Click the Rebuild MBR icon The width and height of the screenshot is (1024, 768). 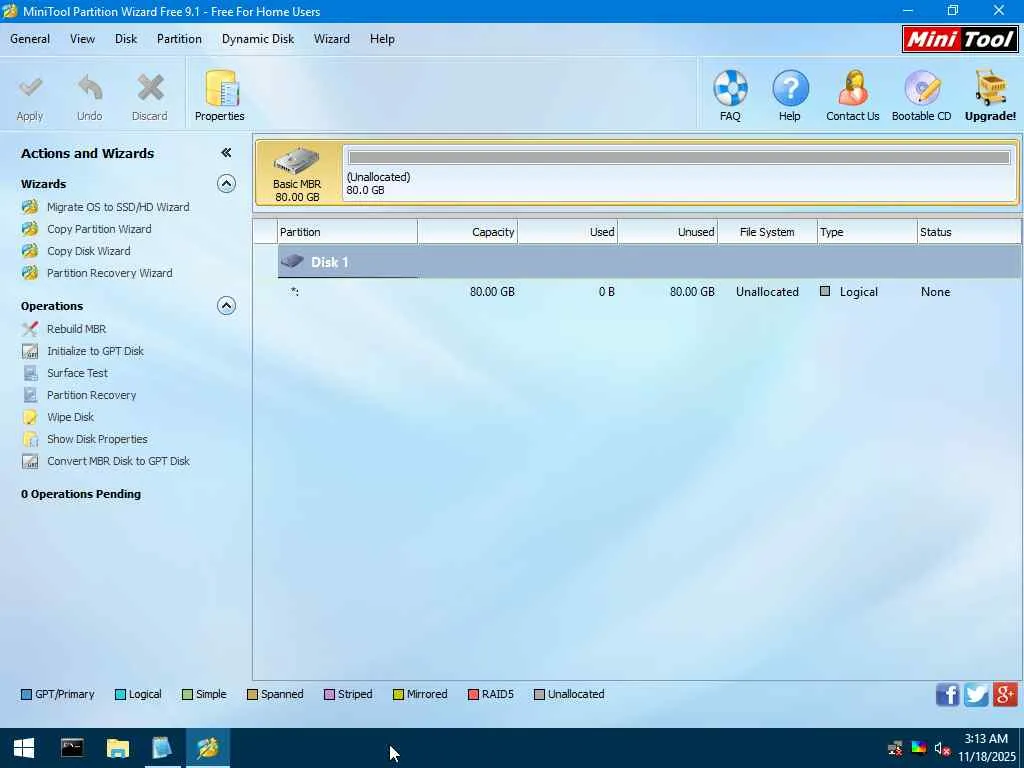(x=30, y=329)
